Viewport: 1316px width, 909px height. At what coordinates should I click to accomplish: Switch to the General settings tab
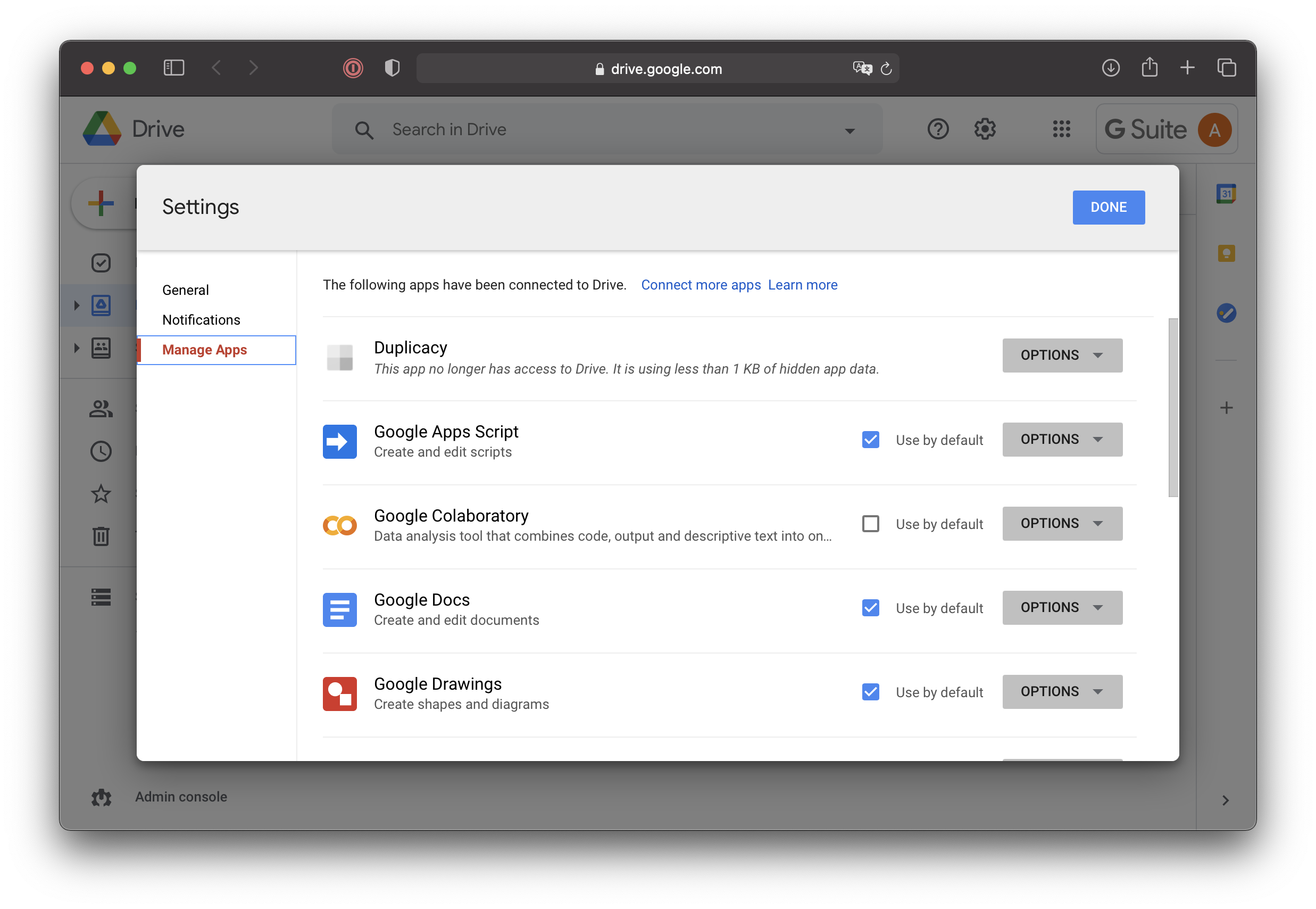(x=186, y=290)
